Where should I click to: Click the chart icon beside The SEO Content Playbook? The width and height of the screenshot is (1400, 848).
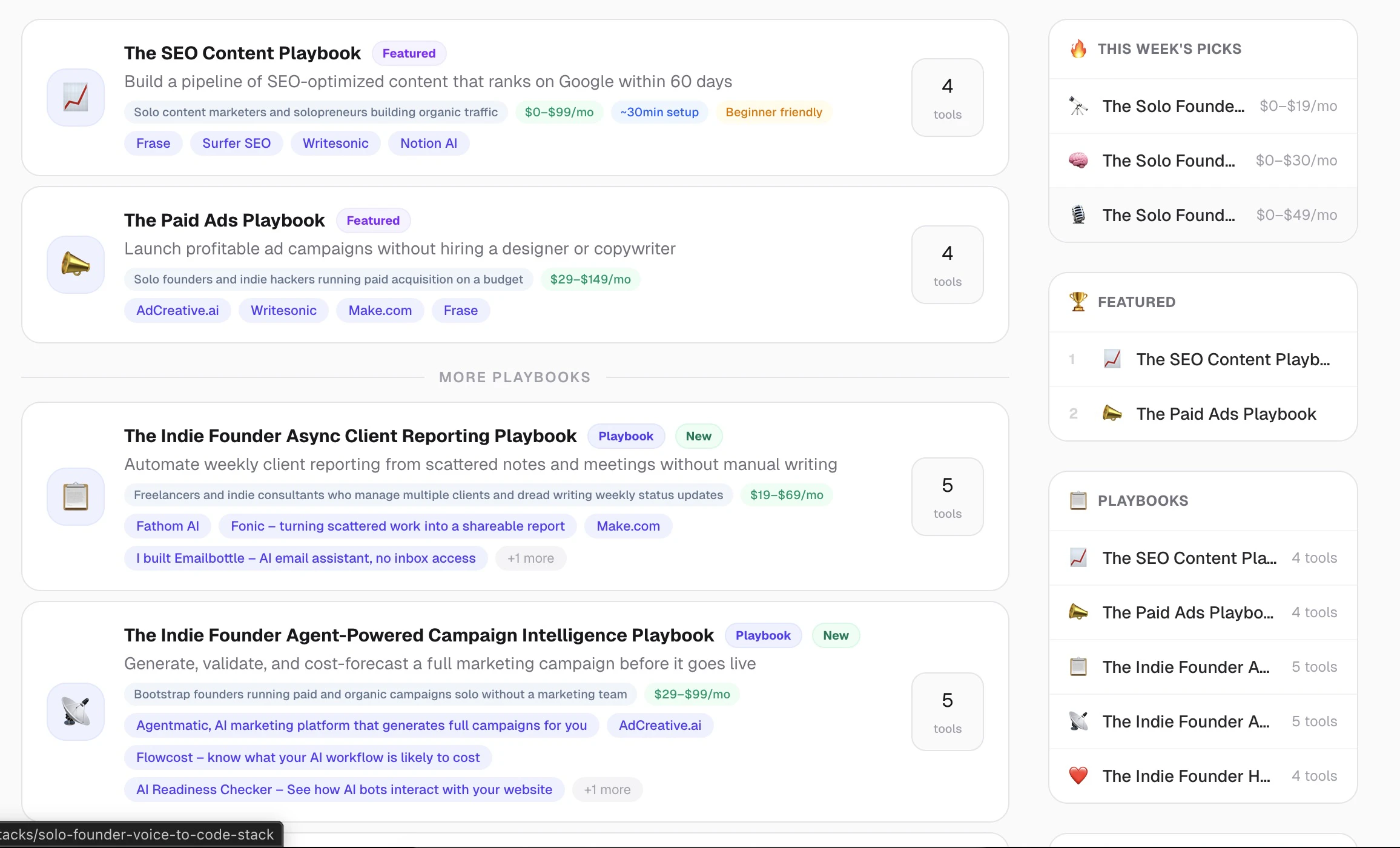click(x=75, y=97)
